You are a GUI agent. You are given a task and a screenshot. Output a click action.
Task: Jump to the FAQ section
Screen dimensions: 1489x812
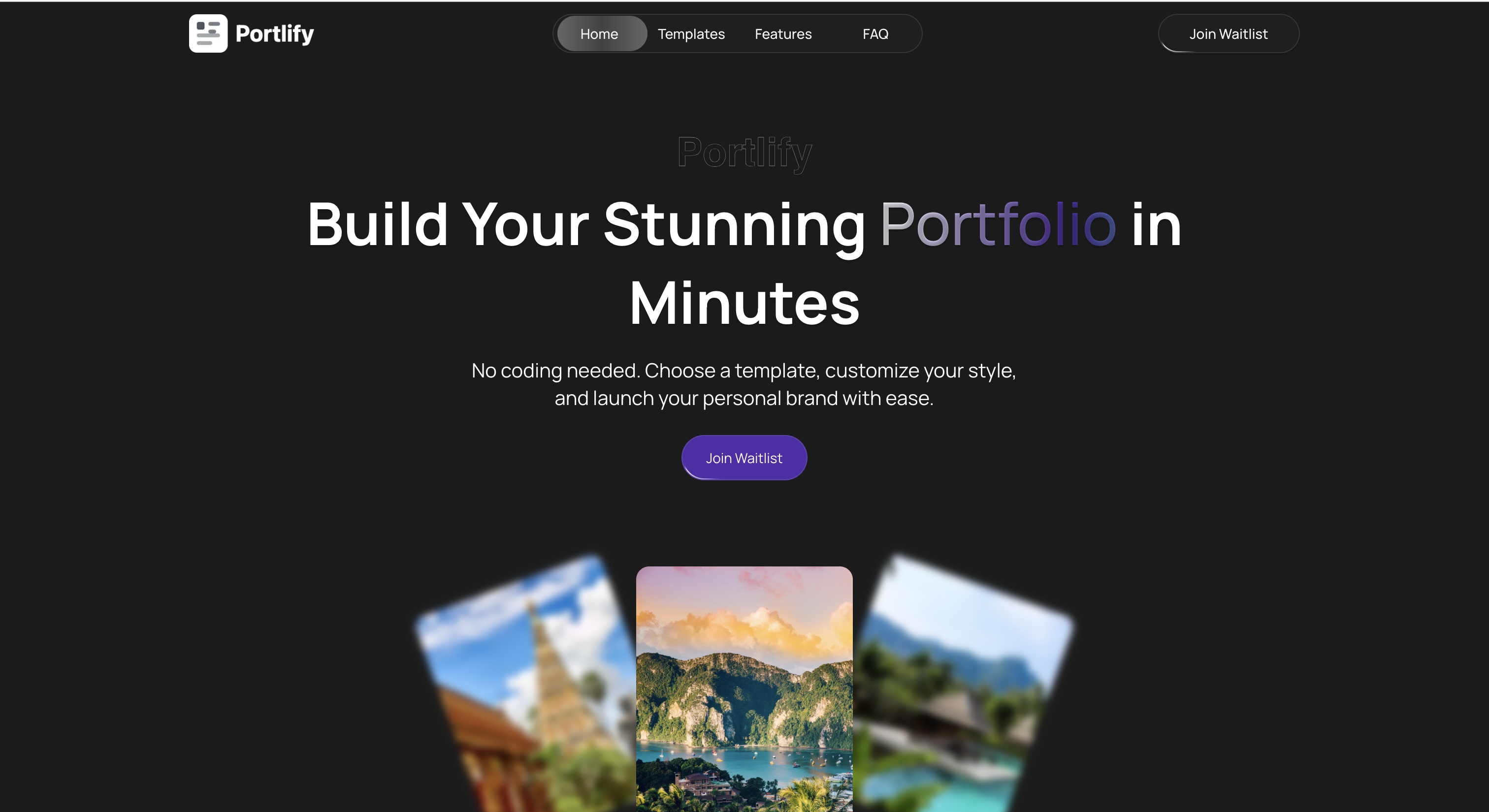[875, 34]
